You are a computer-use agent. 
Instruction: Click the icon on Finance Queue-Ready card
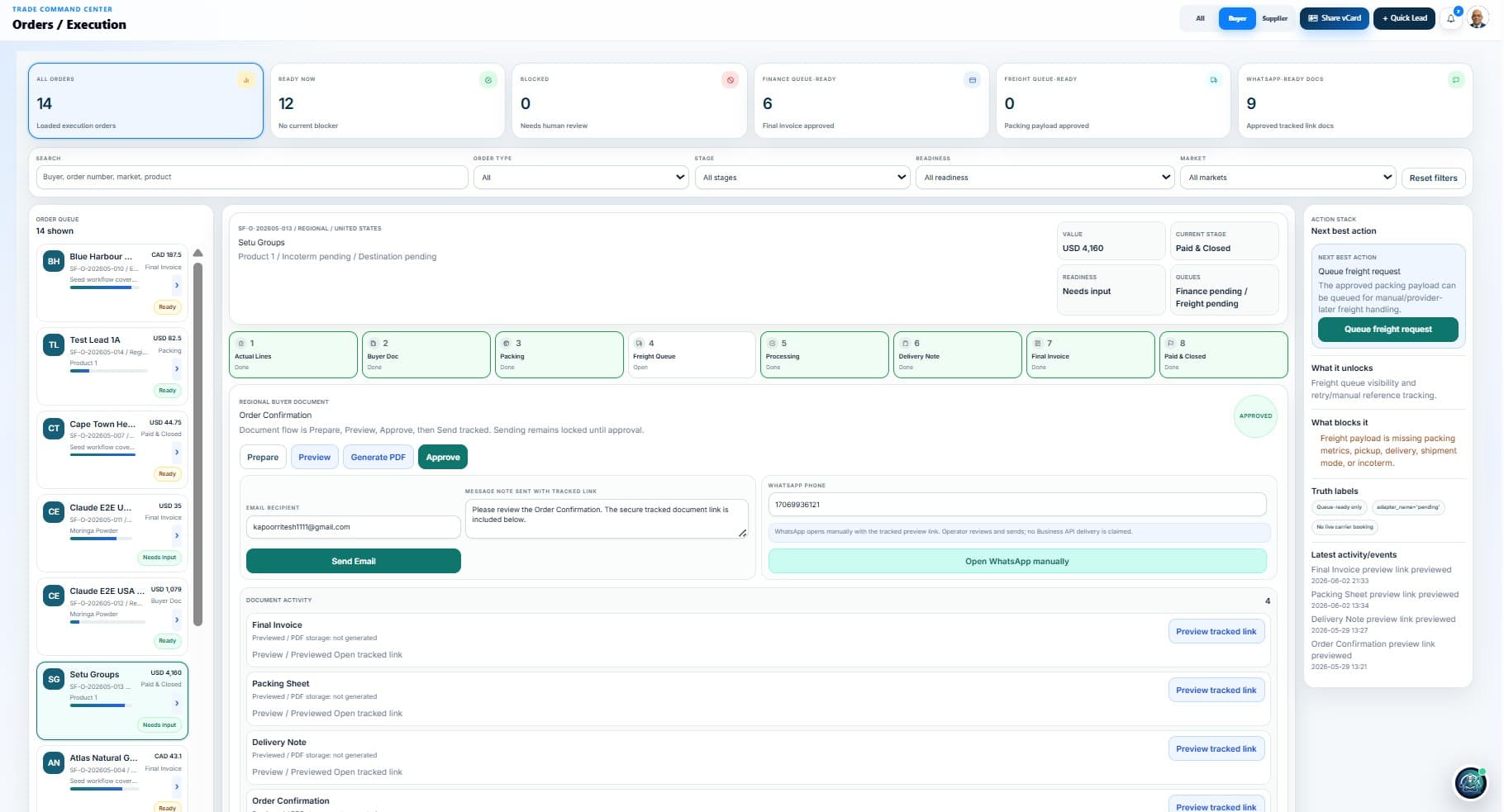(x=973, y=80)
